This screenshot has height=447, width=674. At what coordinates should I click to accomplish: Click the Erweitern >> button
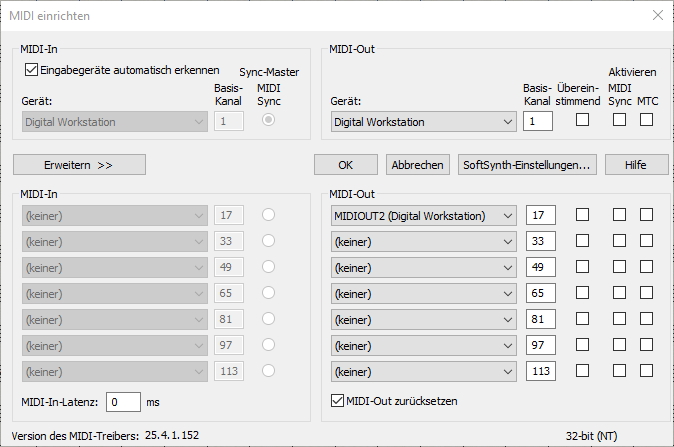click(79, 164)
